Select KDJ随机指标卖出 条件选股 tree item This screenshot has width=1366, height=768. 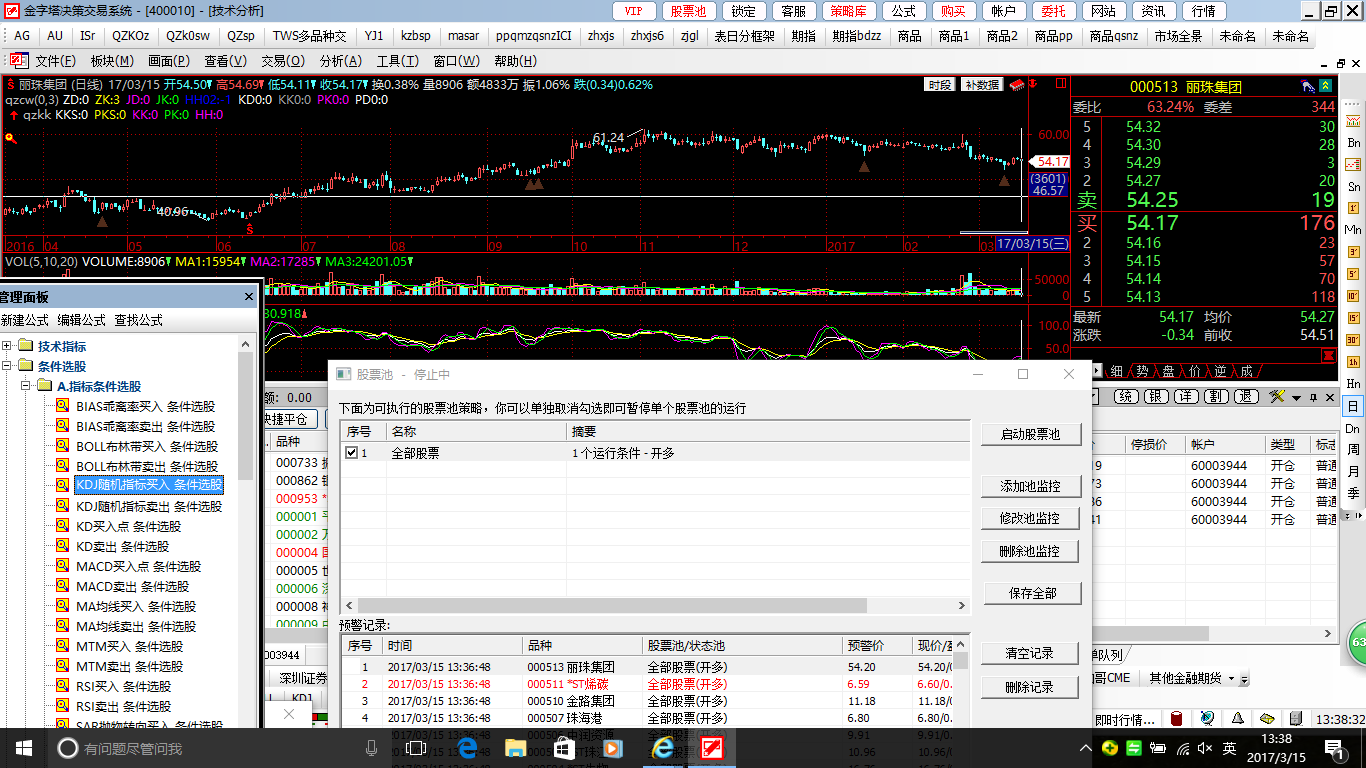(x=149, y=506)
